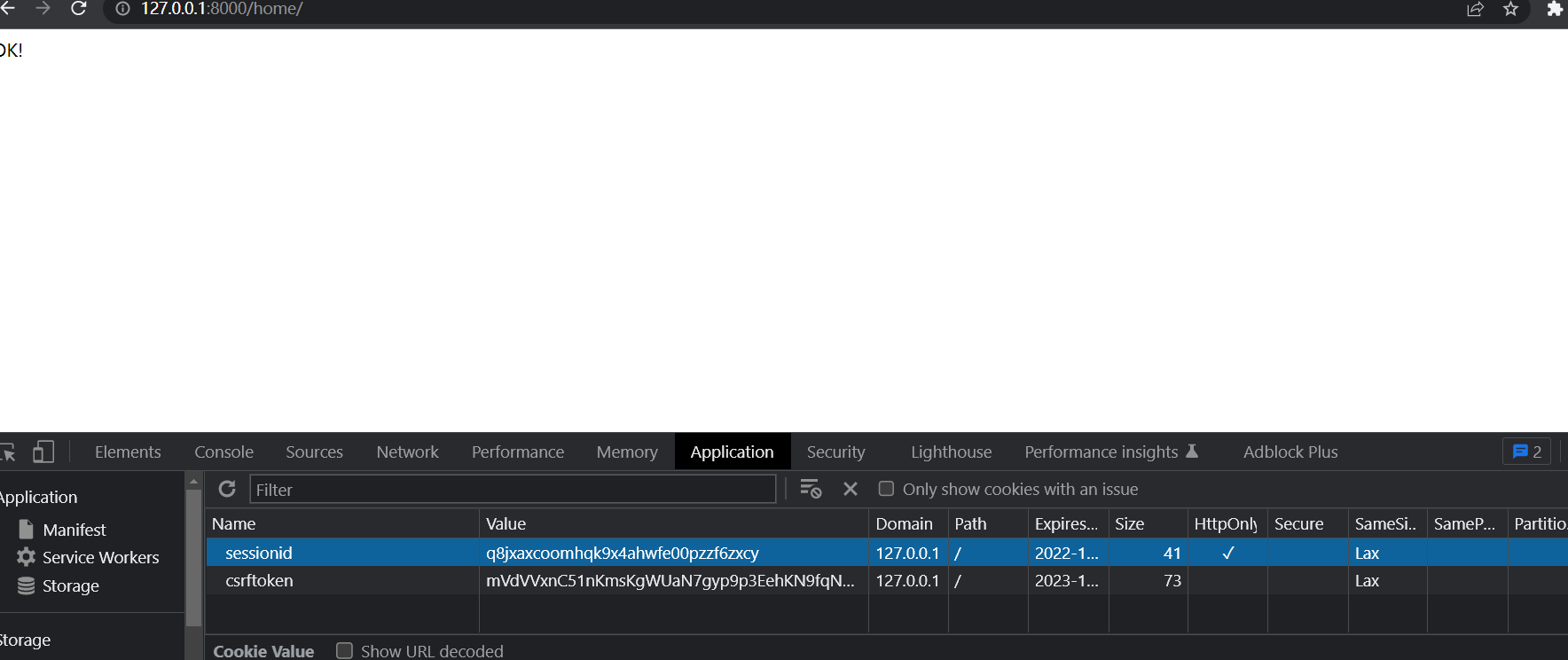The image size is (1568, 660).
Task: Reload the page with the browser refresh icon
Action: click(78, 9)
